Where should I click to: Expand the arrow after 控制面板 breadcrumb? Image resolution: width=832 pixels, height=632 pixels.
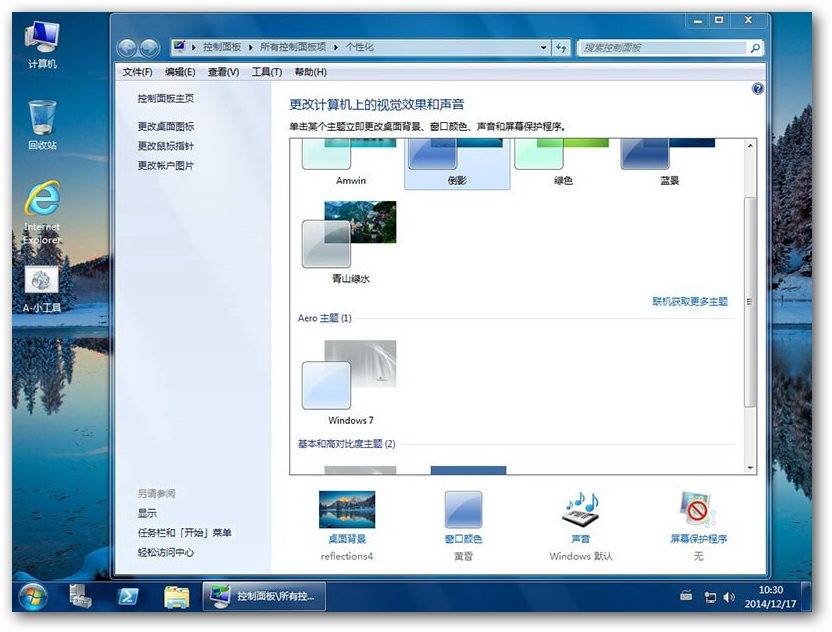pyautogui.click(x=250, y=47)
